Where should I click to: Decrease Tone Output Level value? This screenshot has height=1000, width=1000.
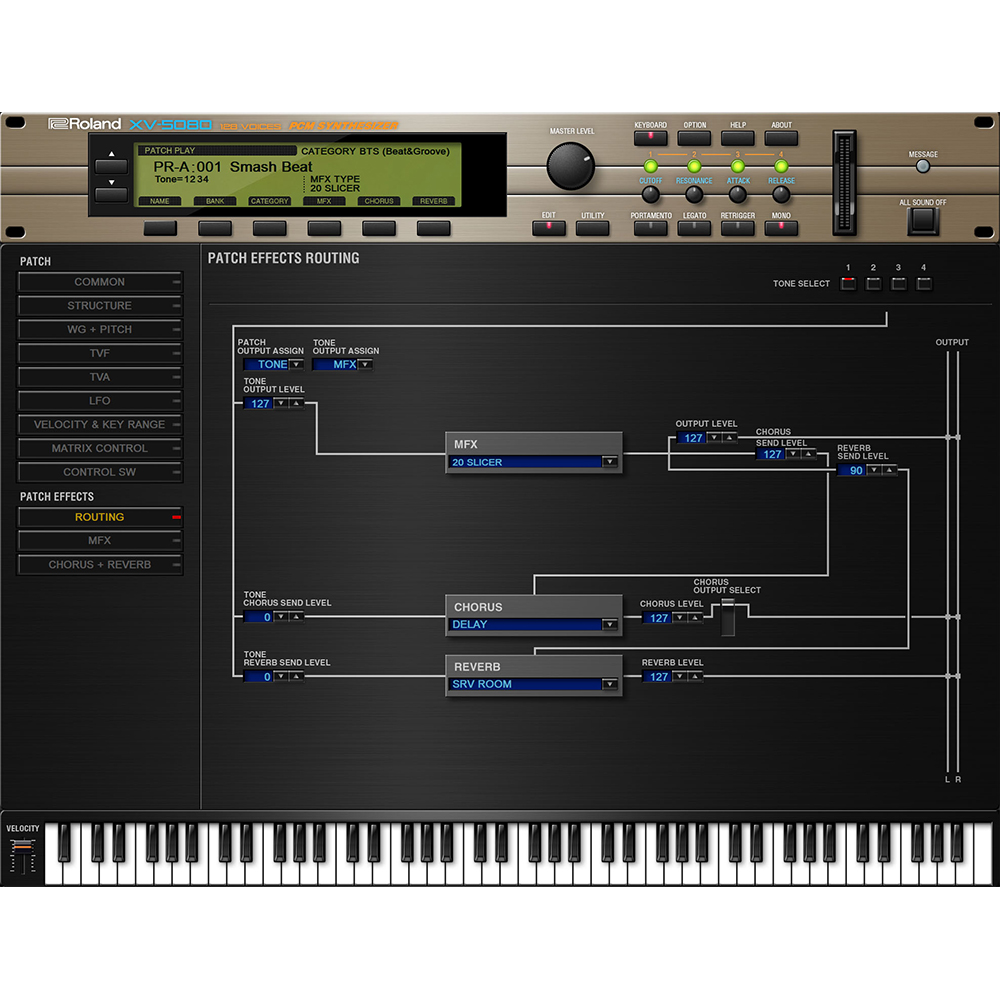[x=281, y=403]
